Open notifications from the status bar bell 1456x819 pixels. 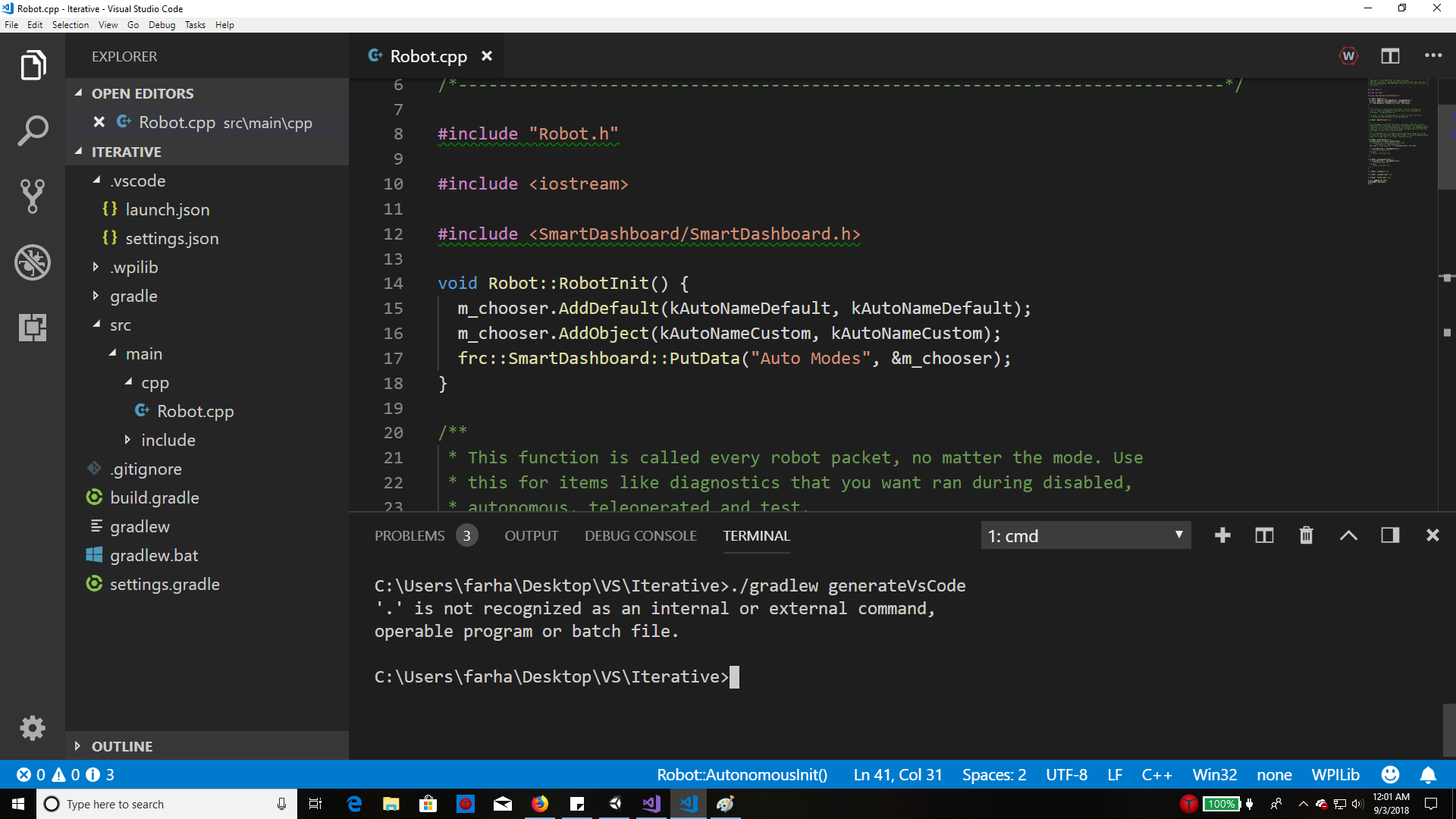tap(1429, 774)
